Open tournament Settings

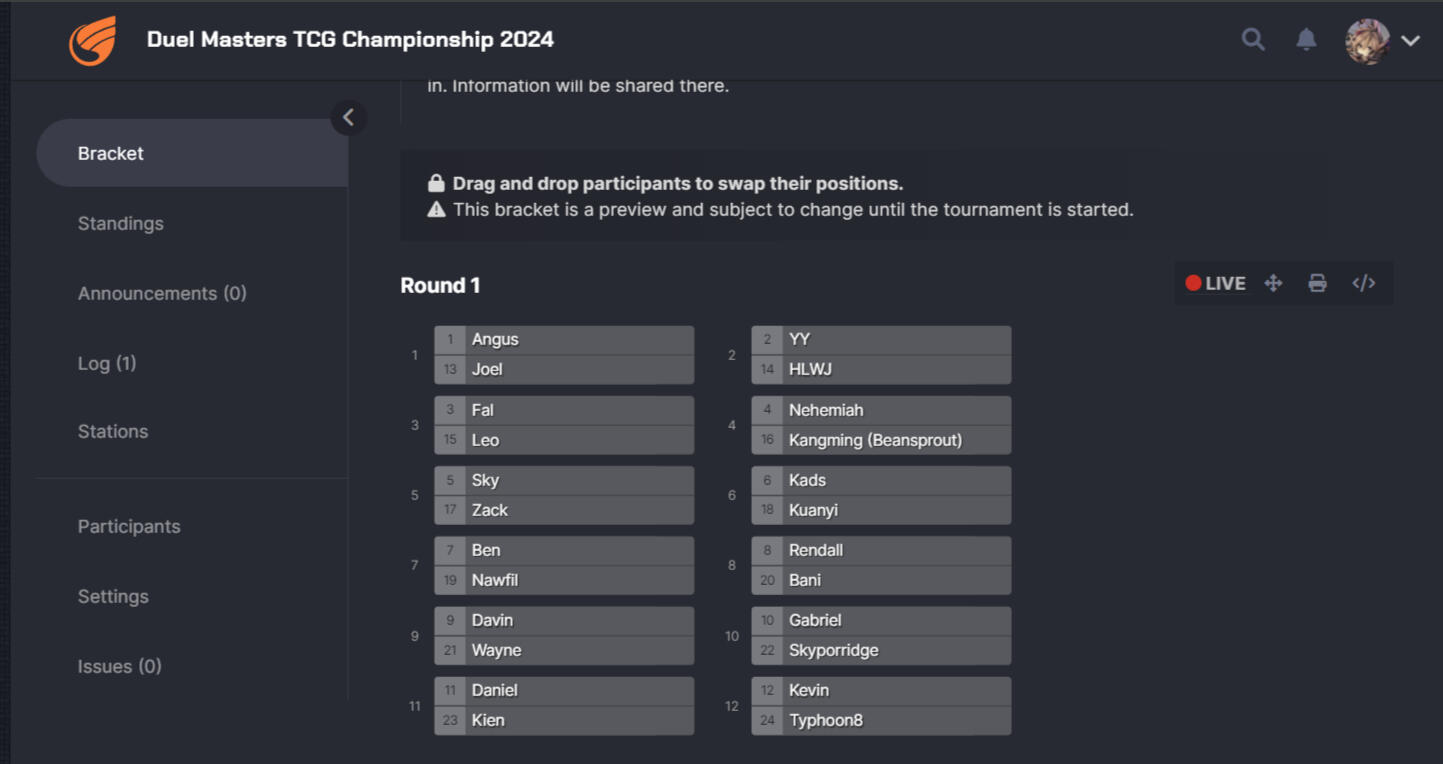[x=113, y=596]
